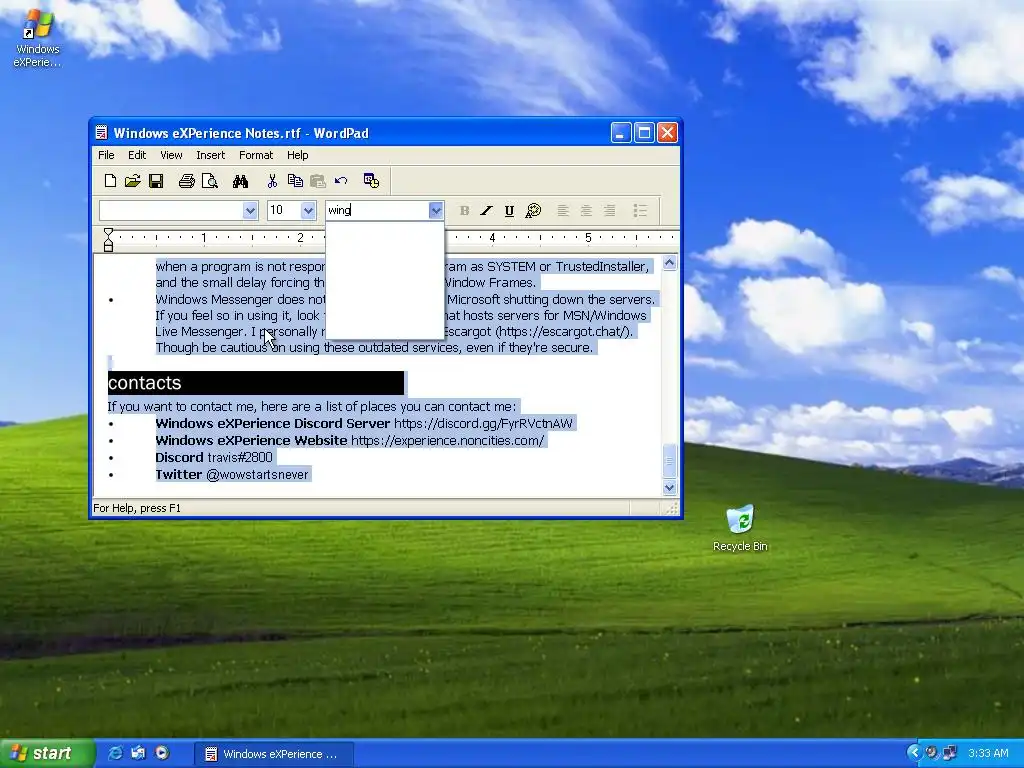
Task: Click the vertical scrollbar thumb
Action: (x=669, y=461)
